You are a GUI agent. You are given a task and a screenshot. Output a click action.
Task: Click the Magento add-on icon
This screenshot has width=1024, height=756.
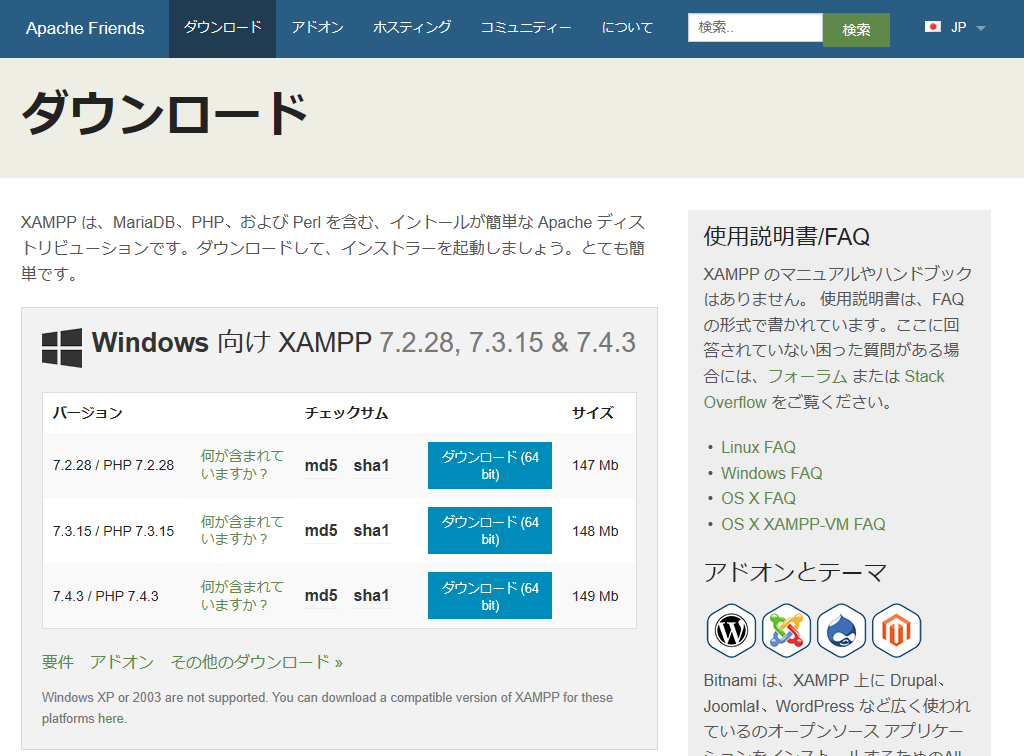click(x=896, y=631)
